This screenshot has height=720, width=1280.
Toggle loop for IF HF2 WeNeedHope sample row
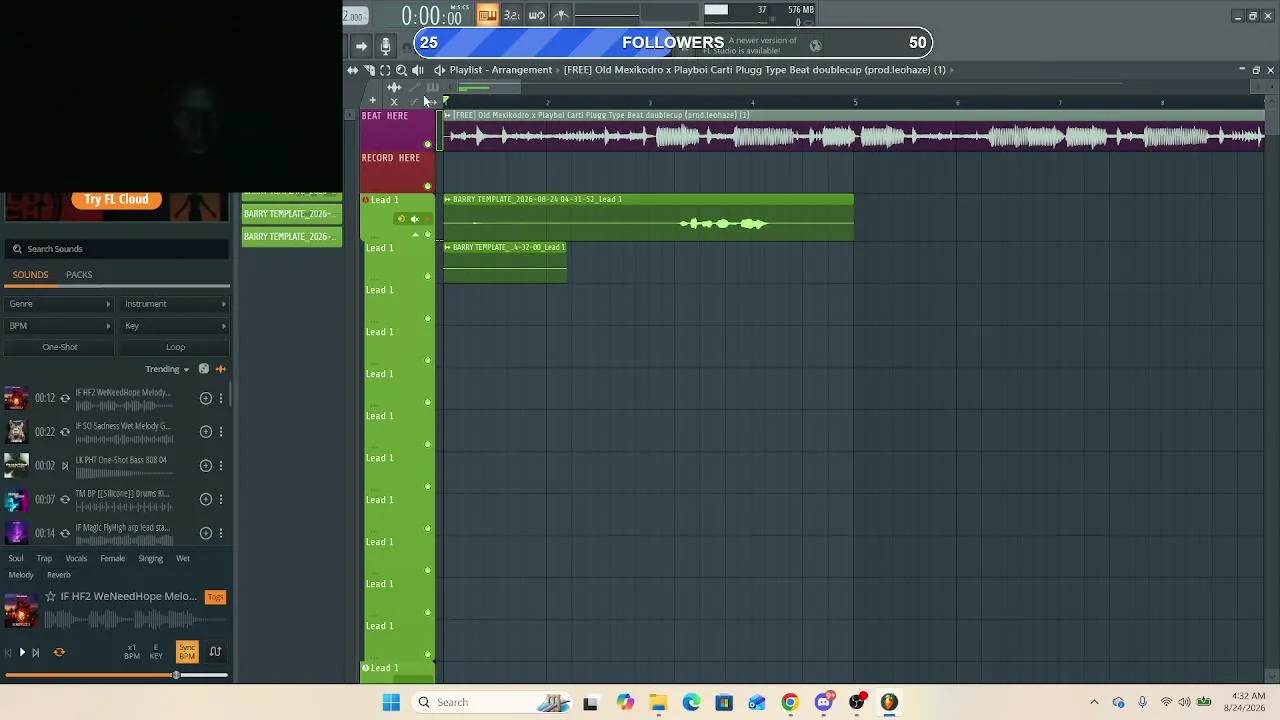(x=65, y=398)
